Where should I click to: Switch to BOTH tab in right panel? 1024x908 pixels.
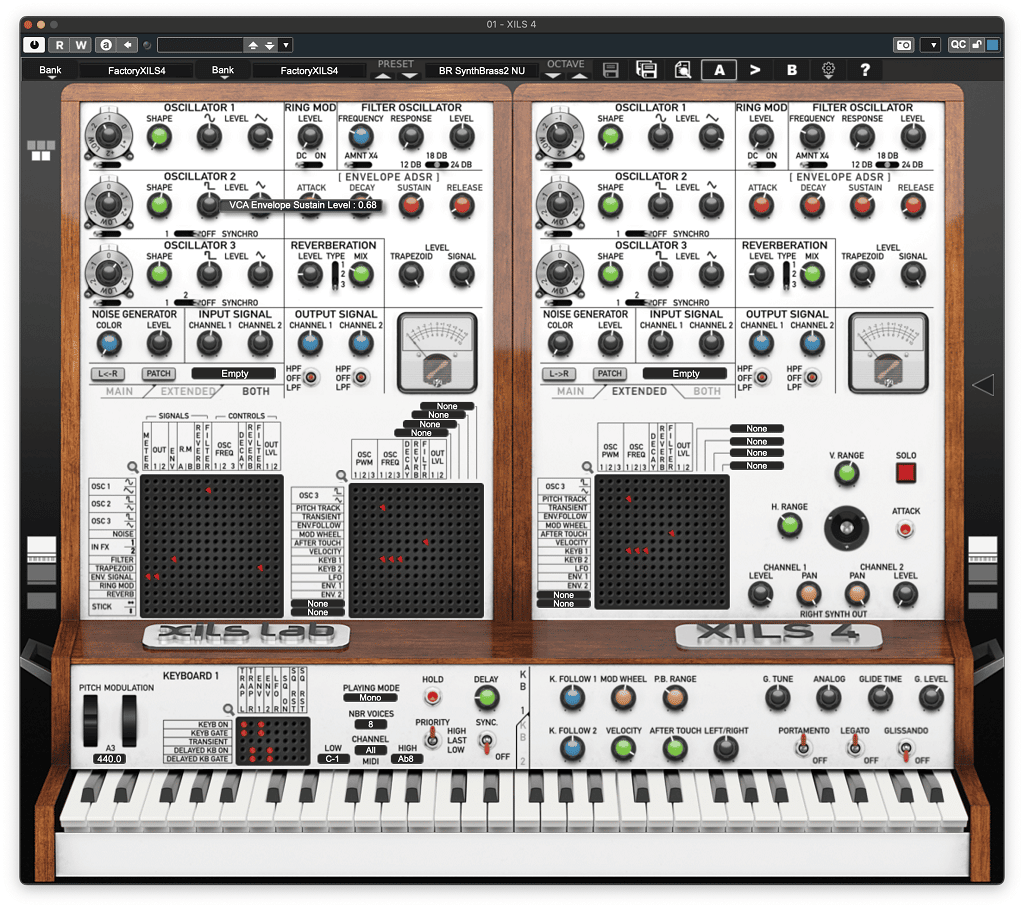point(707,391)
